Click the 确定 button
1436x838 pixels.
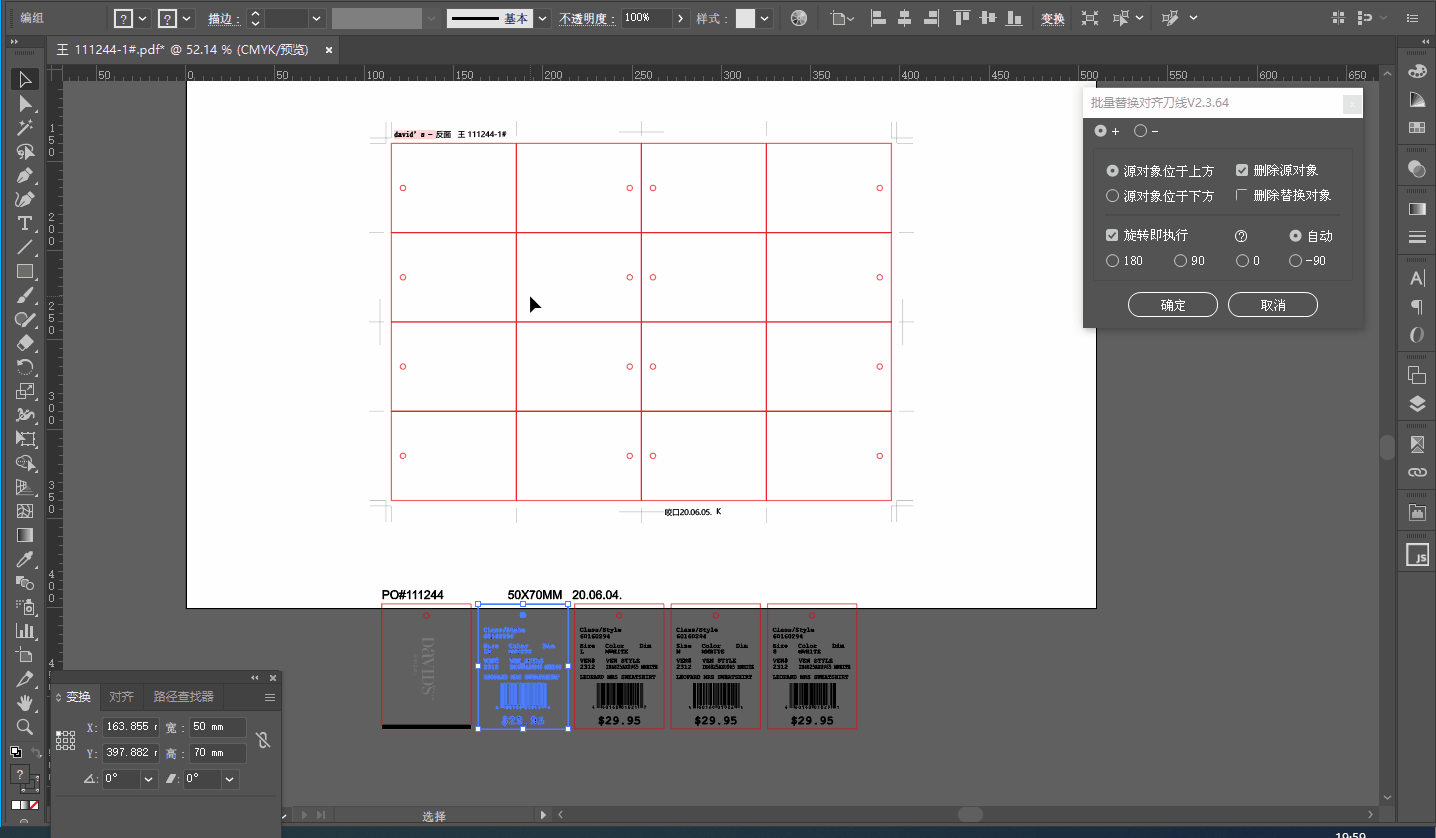point(1173,305)
